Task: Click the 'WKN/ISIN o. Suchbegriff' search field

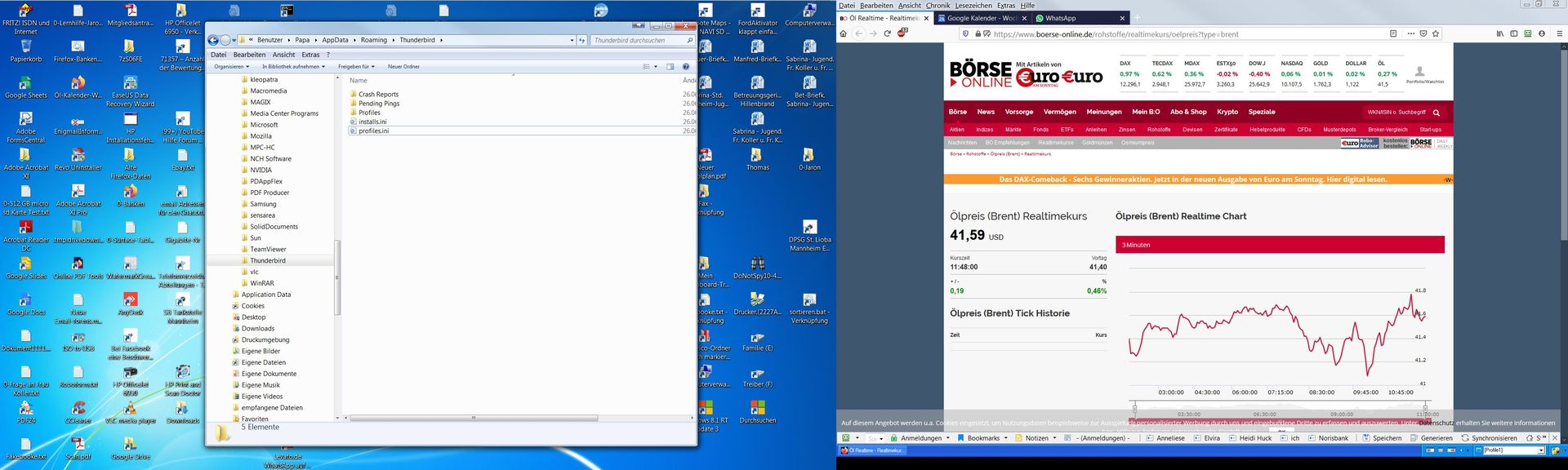Action: click(1396, 113)
